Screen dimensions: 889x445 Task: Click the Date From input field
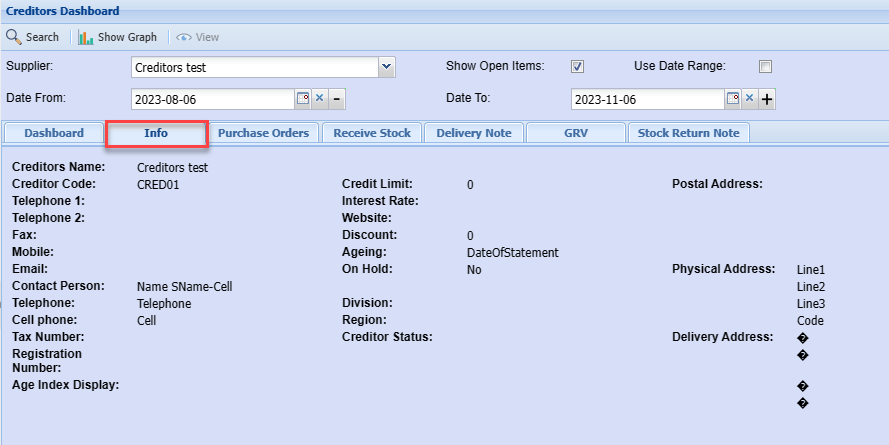pyautogui.click(x=212, y=99)
